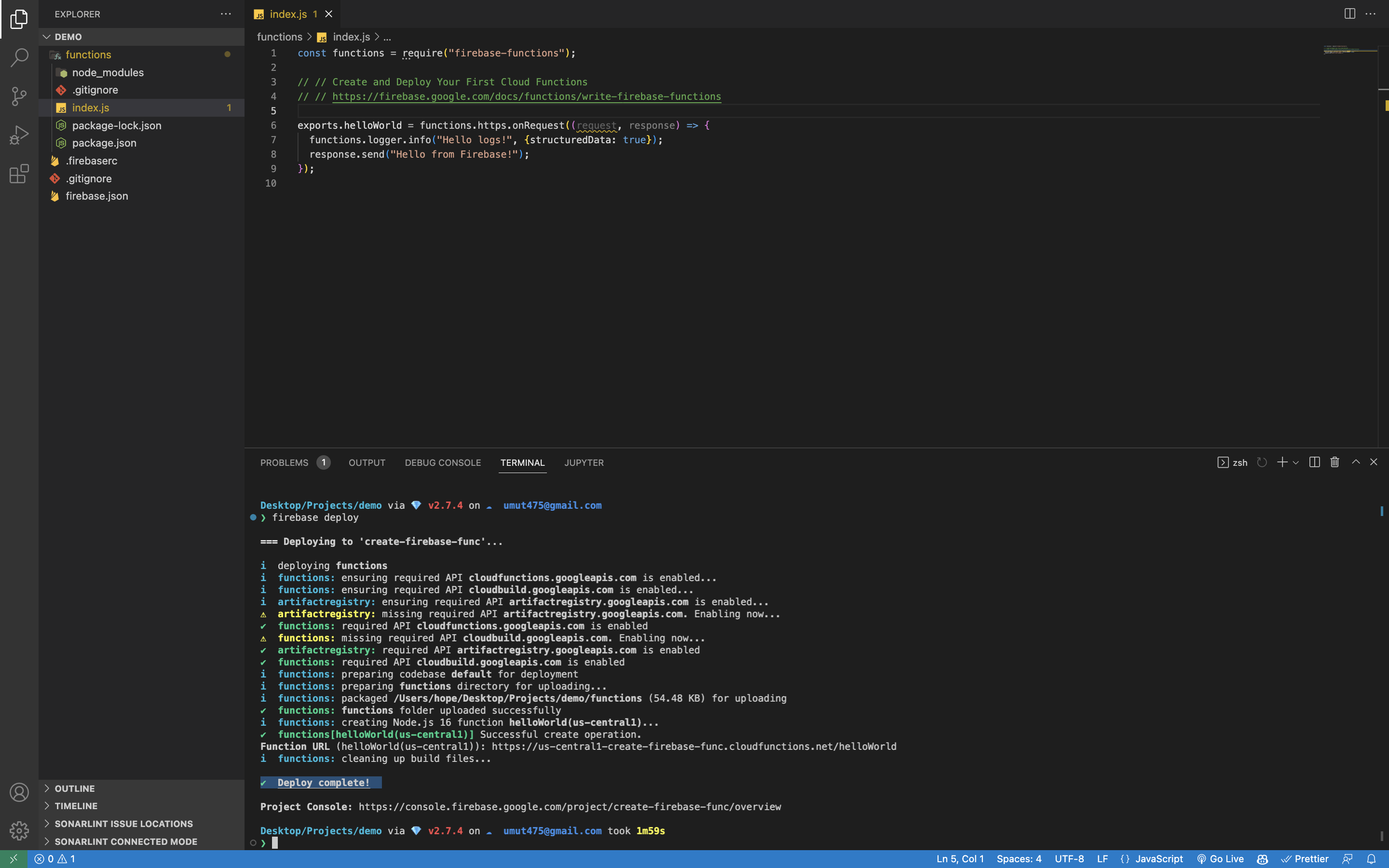Image resolution: width=1389 pixels, height=868 pixels.
Task: Open the Search view in the Activity Bar
Action: (x=19, y=57)
